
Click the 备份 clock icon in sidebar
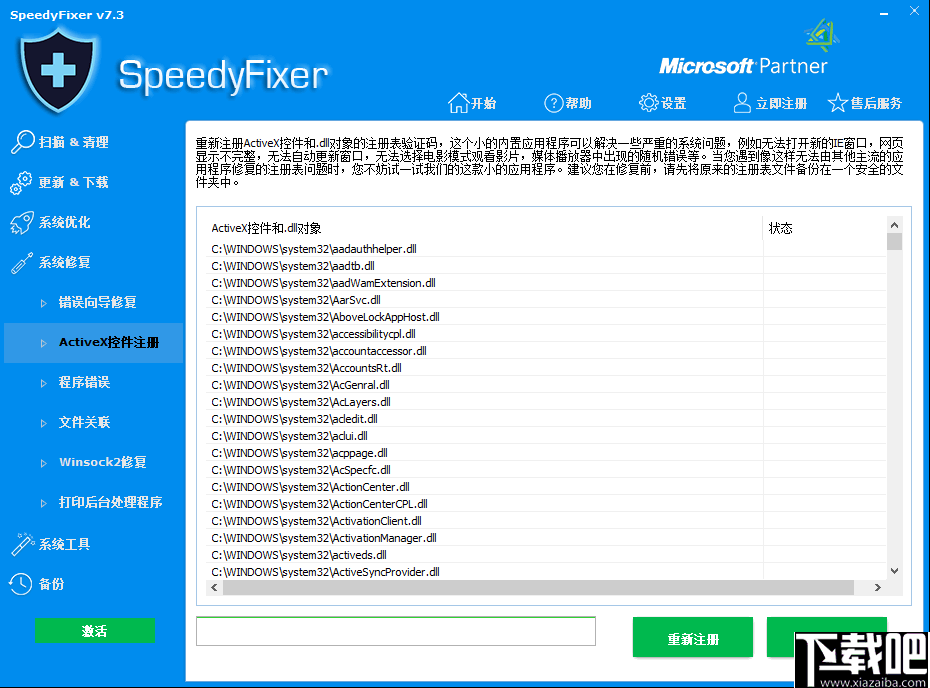[21, 583]
